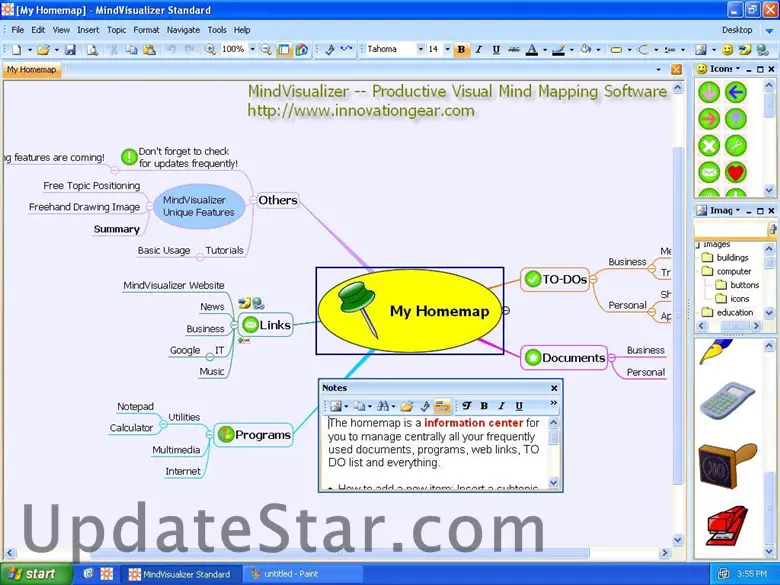
Task: Save the map with the floppy disk icon
Action: coord(70,49)
